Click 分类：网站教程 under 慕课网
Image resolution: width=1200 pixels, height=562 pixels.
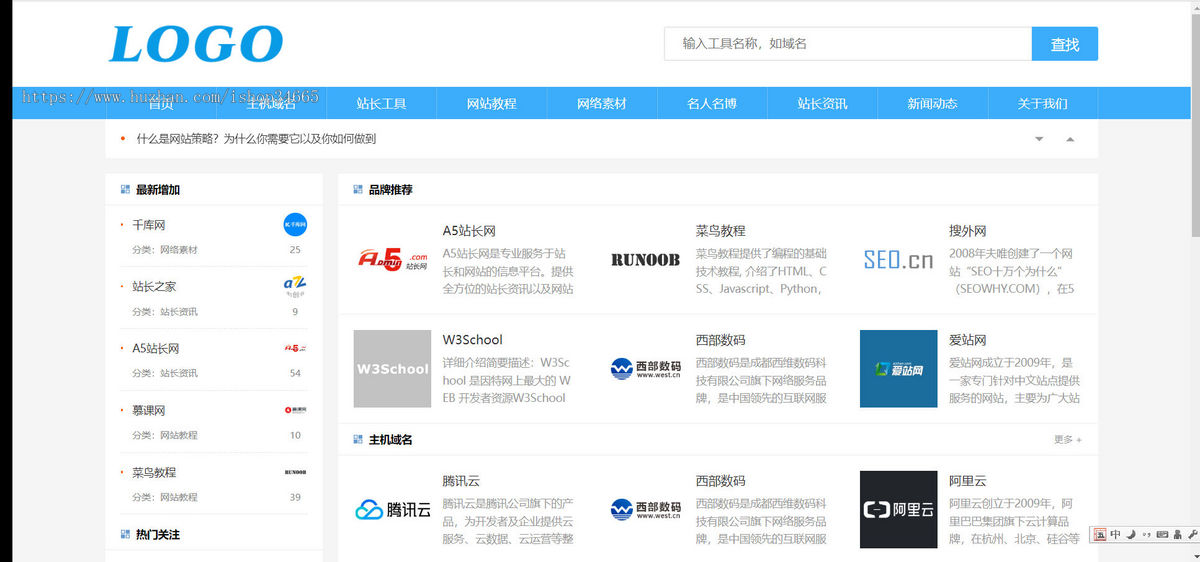165,435
